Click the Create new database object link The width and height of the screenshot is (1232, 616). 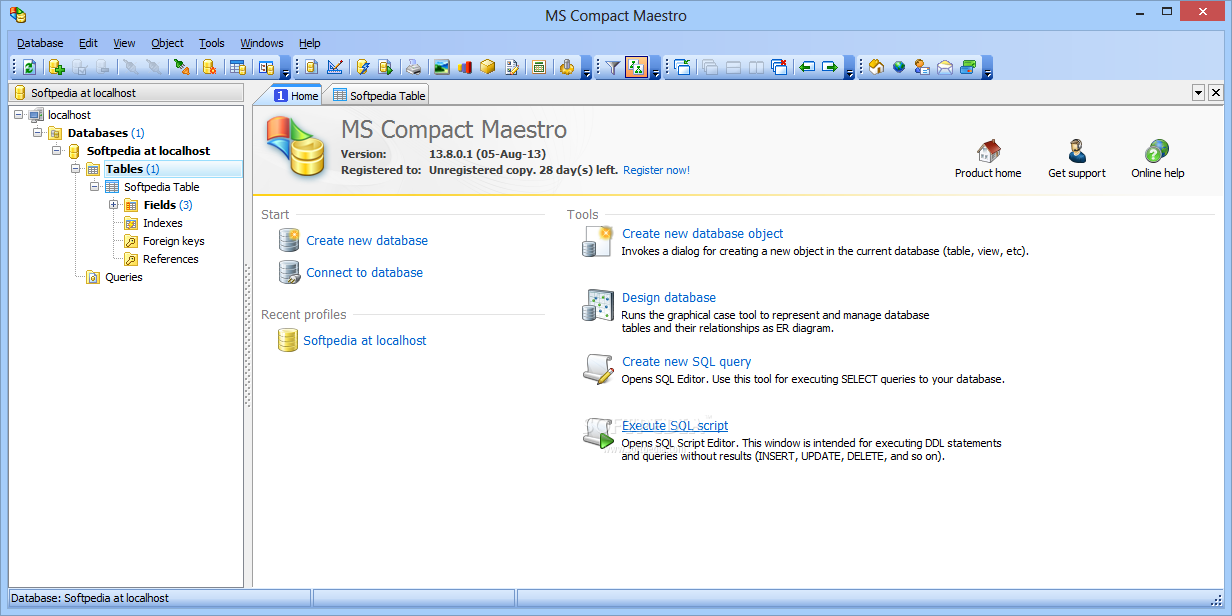pyautogui.click(x=702, y=233)
